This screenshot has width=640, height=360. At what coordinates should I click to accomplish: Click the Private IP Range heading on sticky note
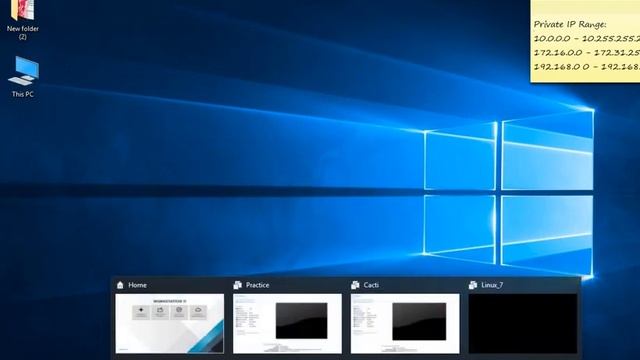570,24
